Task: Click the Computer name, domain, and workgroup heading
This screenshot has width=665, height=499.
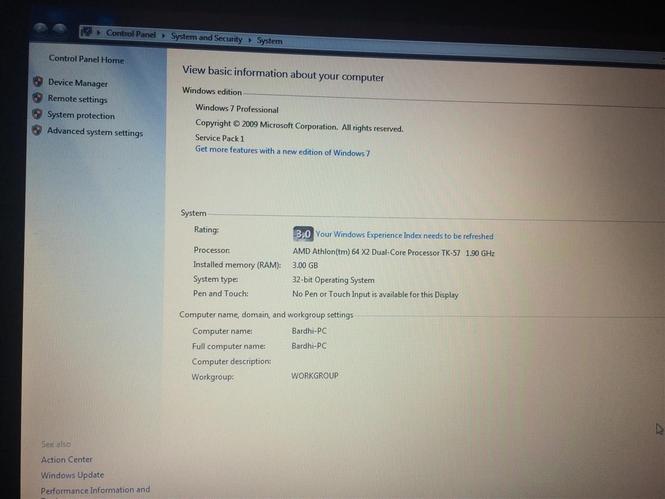Action: pyautogui.click(x=266, y=315)
